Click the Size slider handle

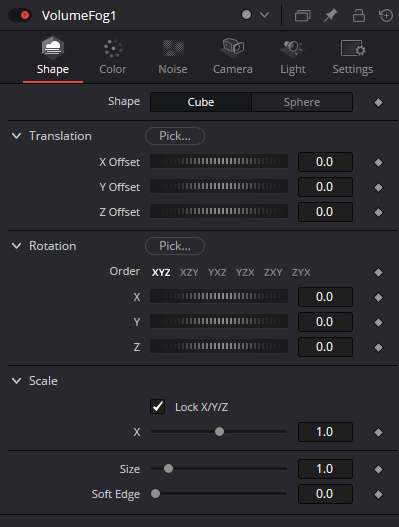168,469
